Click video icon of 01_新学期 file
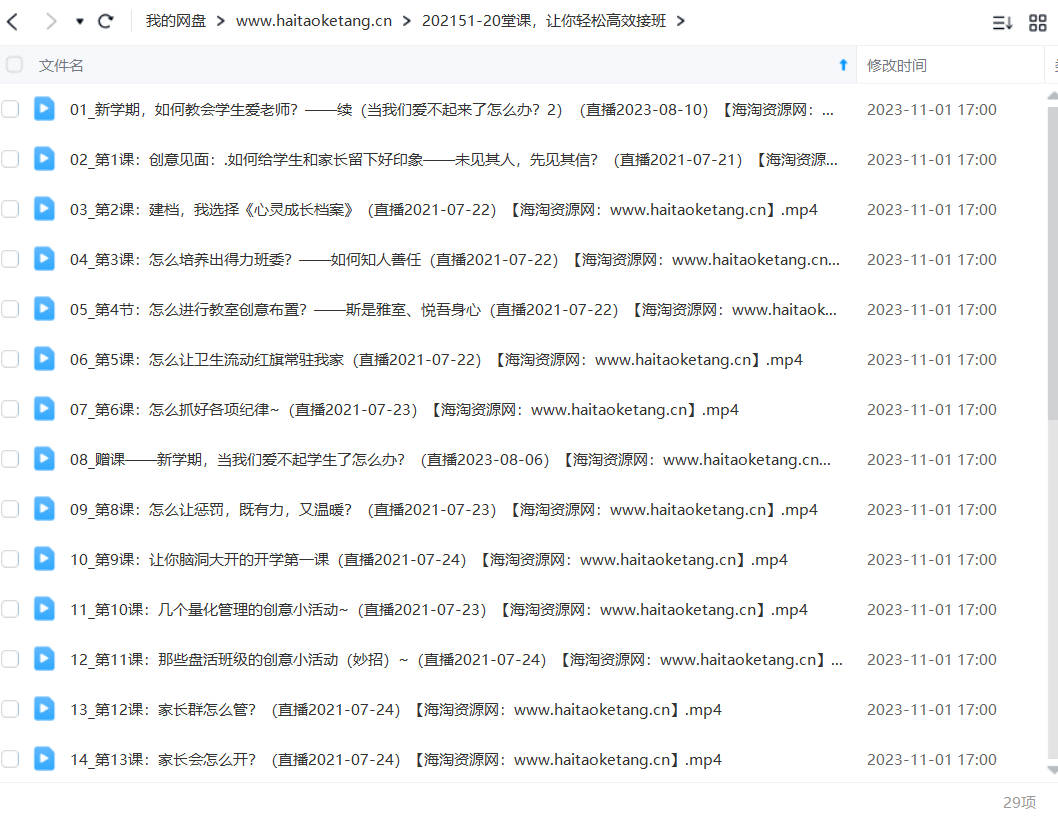1058x820 pixels. (44, 108)
